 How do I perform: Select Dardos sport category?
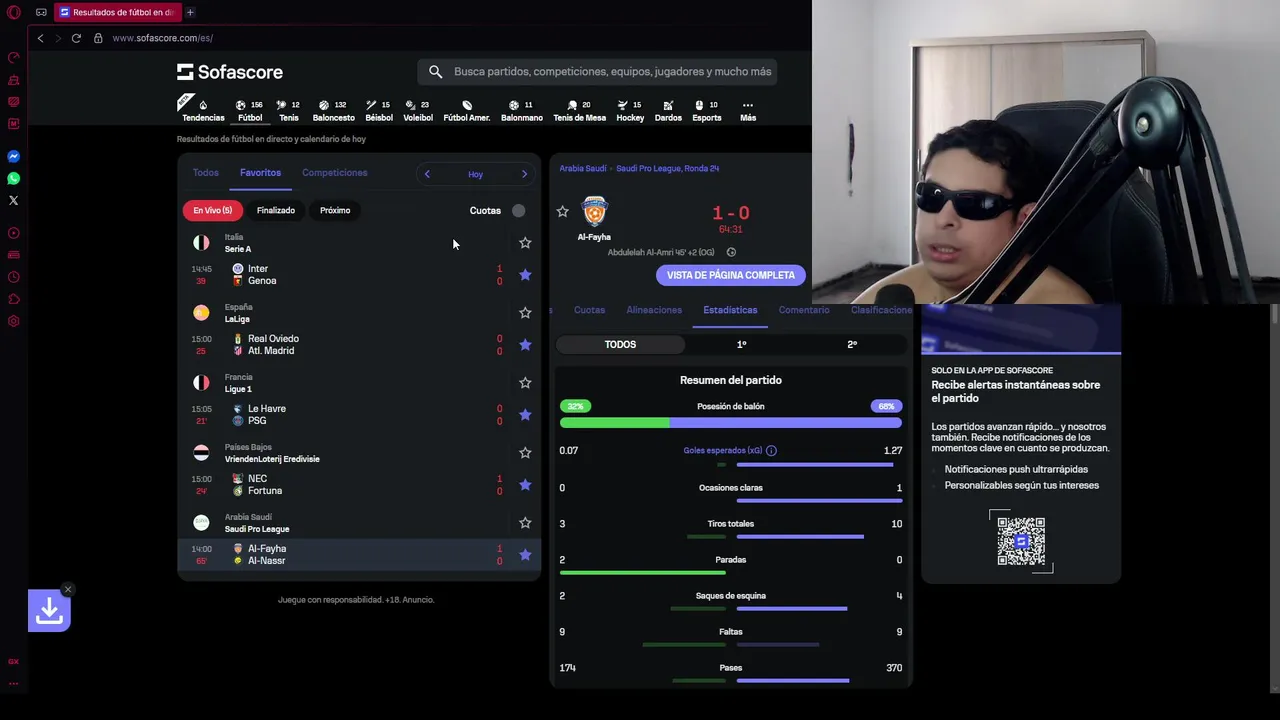[668, 110]
